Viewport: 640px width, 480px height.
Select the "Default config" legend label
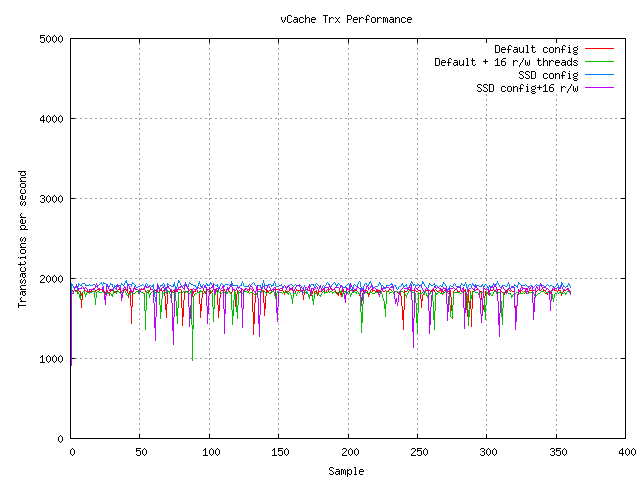click(536, 49)
